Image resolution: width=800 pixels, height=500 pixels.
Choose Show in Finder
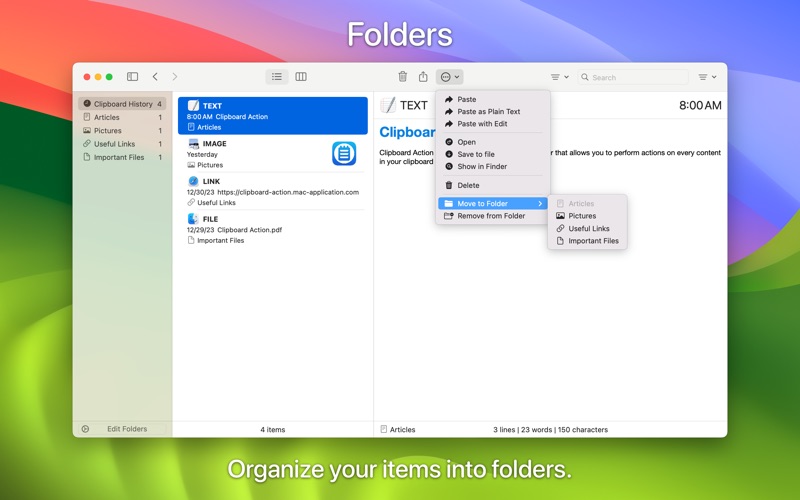[x=493, y=166]
